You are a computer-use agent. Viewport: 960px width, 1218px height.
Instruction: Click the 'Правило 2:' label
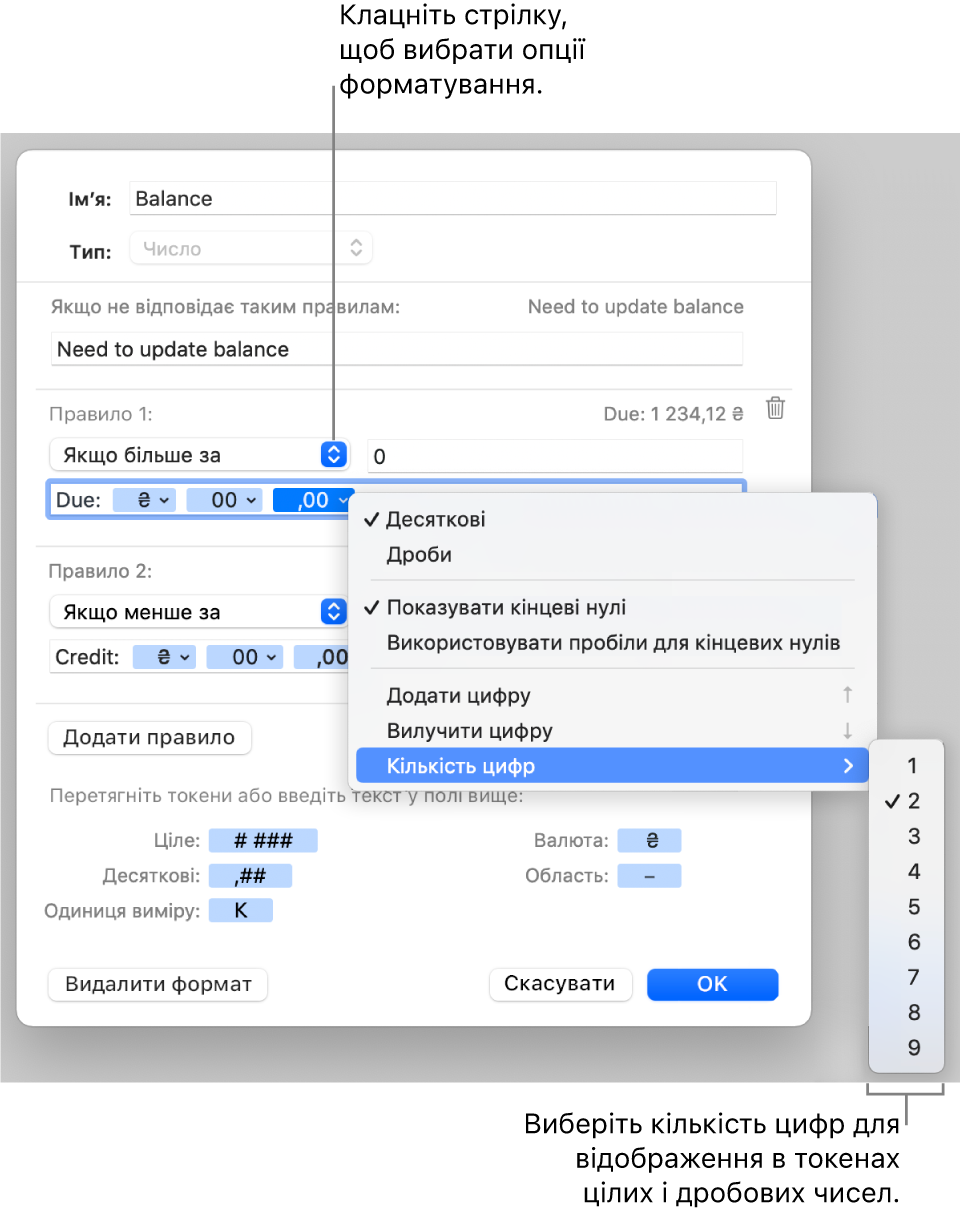pos(100,571)
